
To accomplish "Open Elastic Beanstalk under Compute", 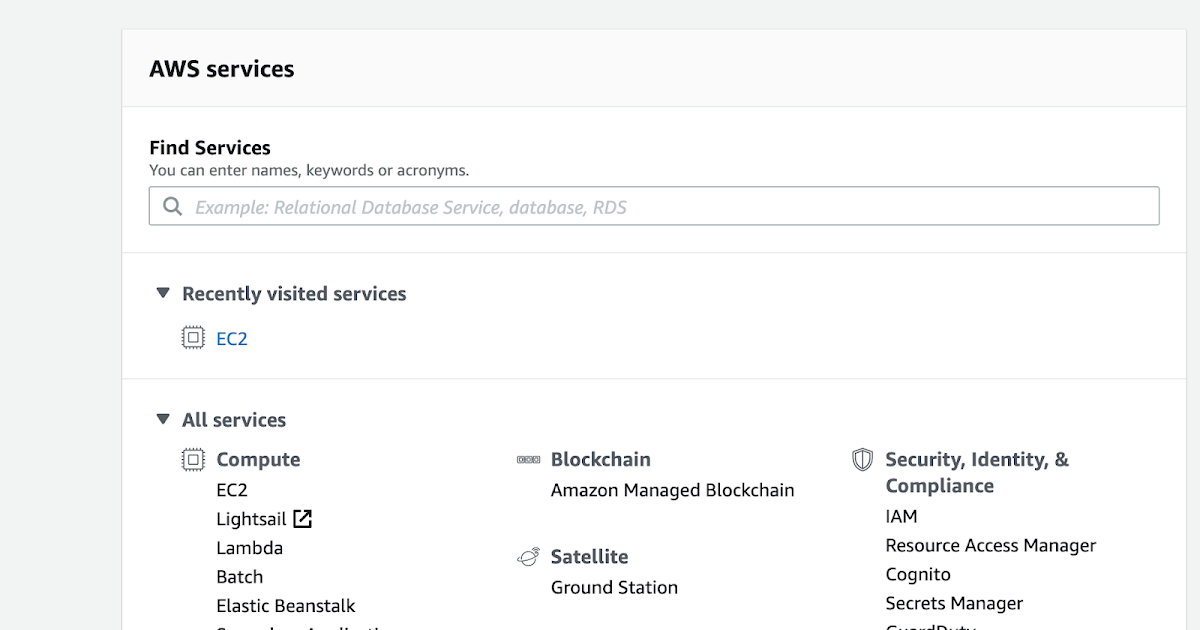I will [x=286, y=605].
